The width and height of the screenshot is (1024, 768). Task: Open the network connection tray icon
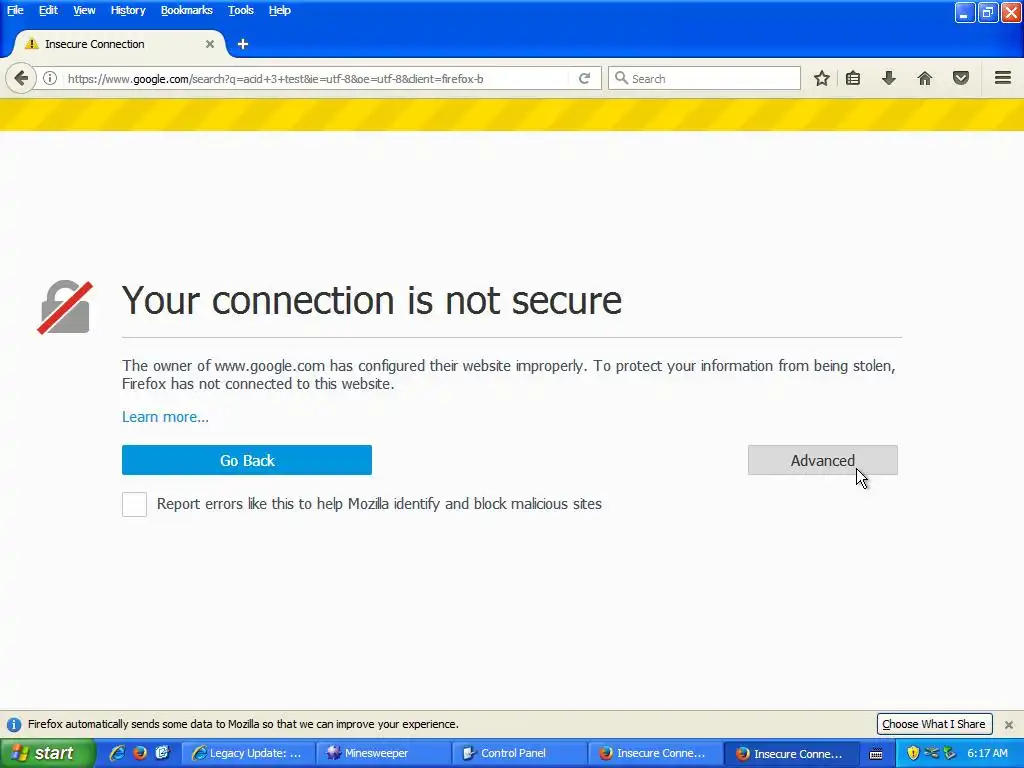click(931, 753)
